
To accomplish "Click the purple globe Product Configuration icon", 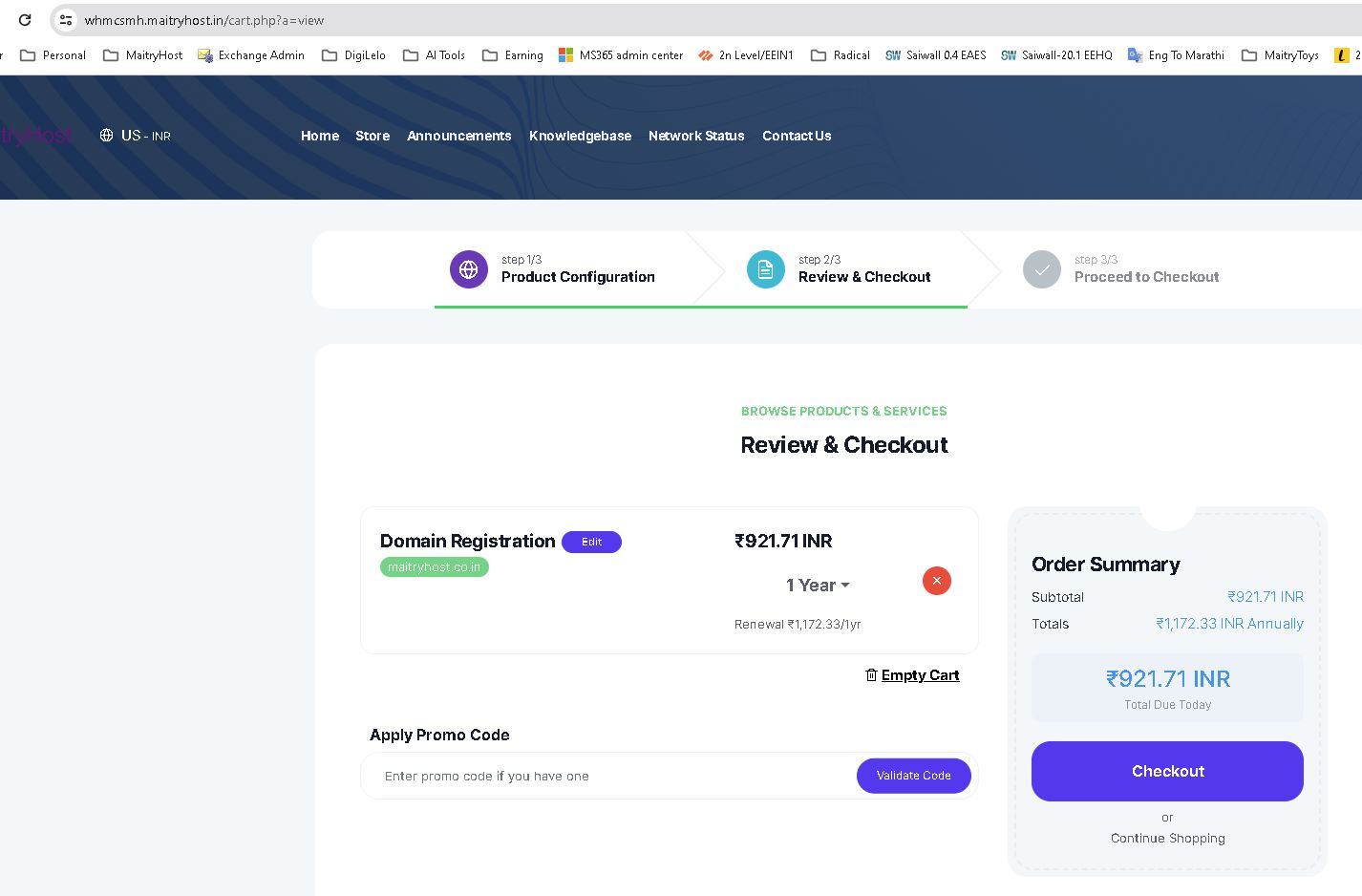I will [x=468, y=269].
